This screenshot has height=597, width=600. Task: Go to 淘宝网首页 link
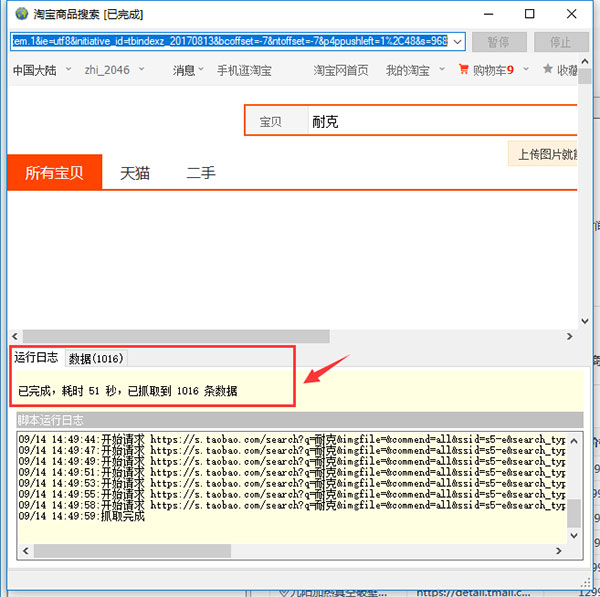coord(341,70)
